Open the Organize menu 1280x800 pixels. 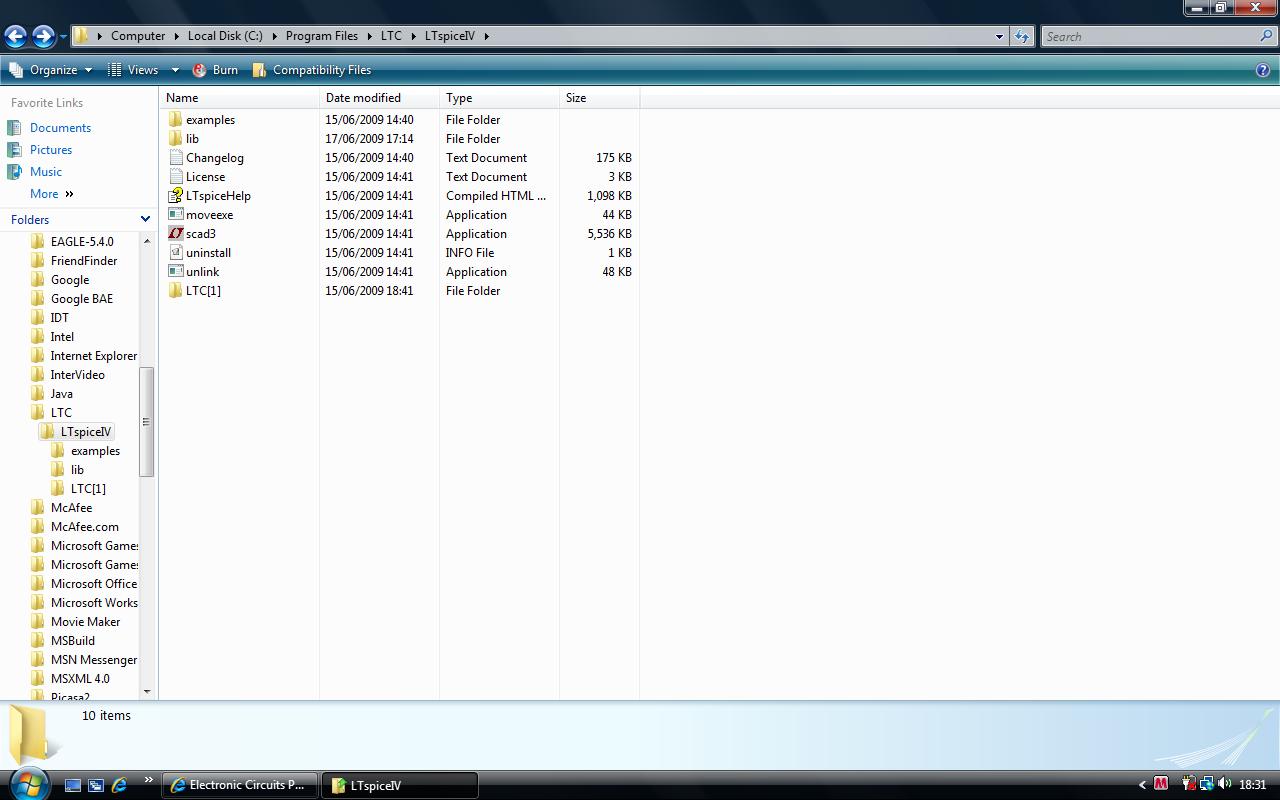tap(52, 70)
